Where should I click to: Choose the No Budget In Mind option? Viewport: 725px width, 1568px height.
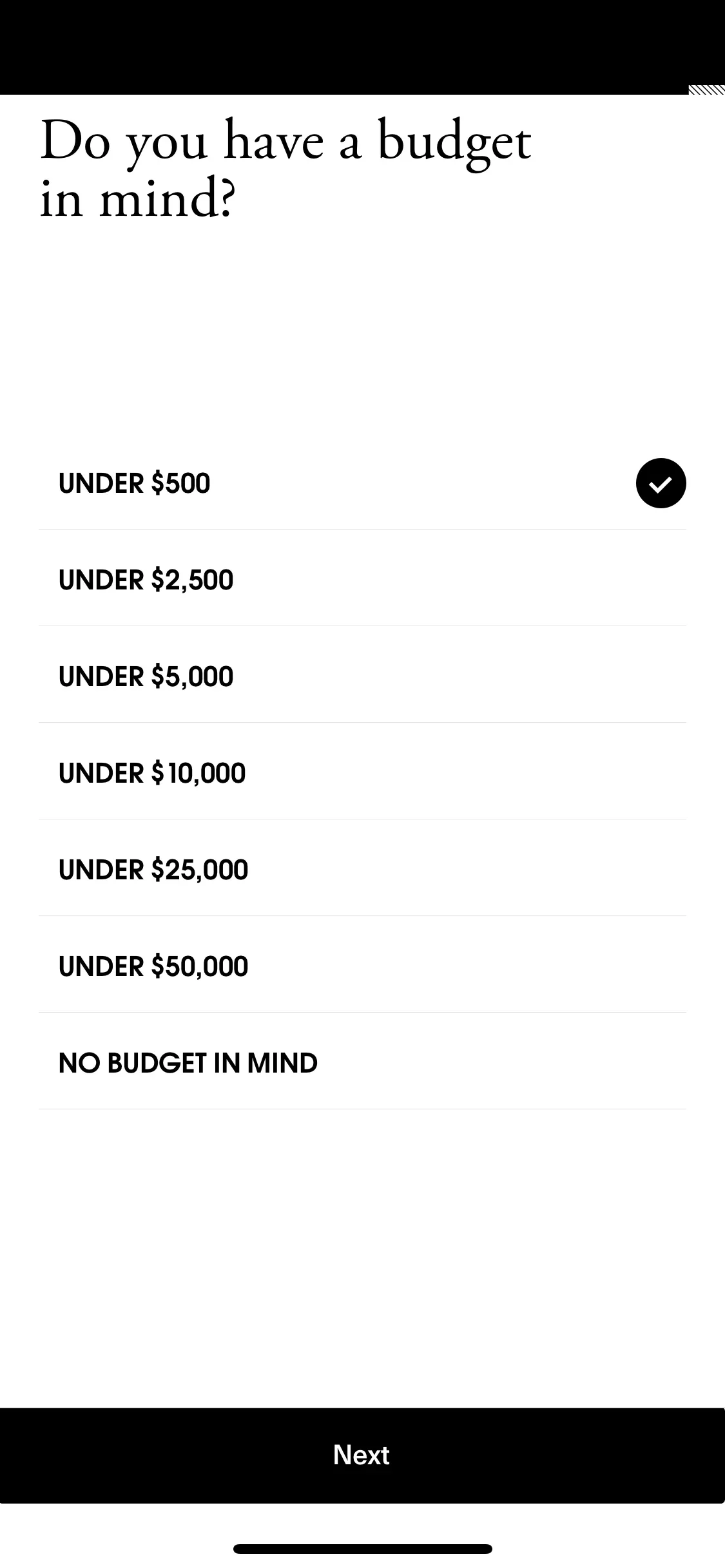coord(362,1063)
